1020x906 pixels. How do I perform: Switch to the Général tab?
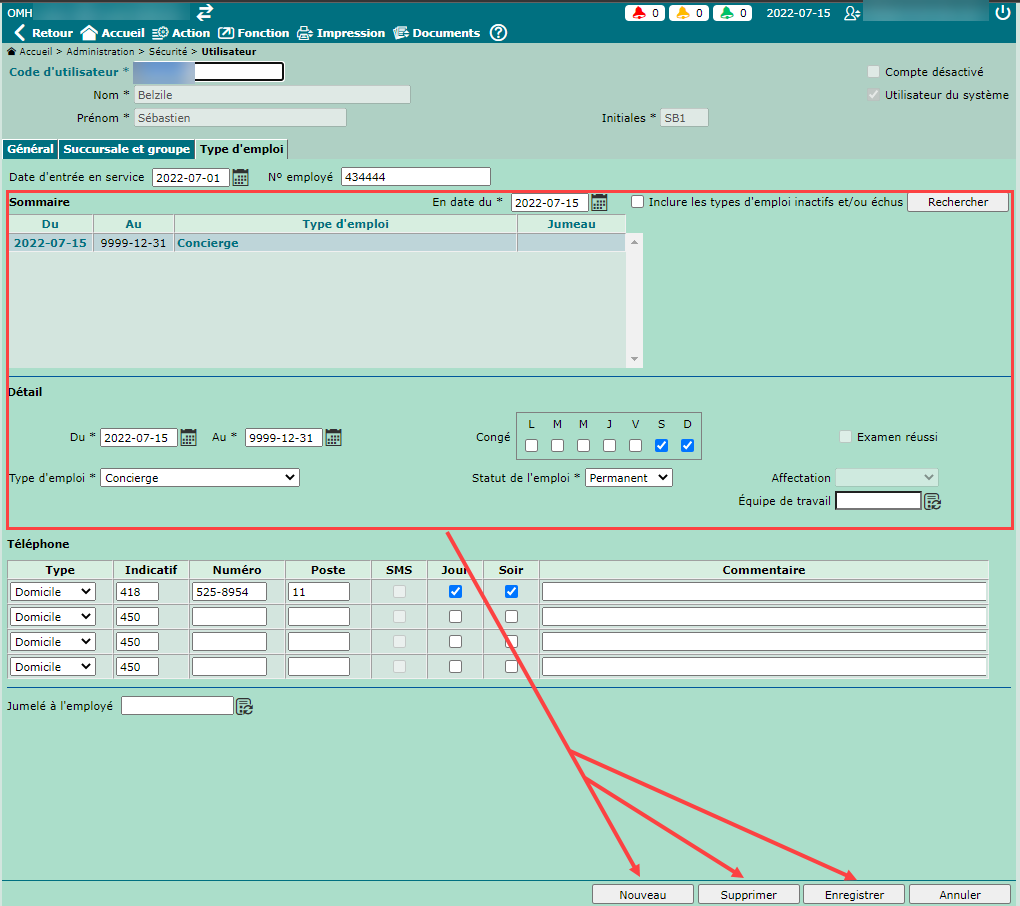pyautogui.click(x=30, y=149)
